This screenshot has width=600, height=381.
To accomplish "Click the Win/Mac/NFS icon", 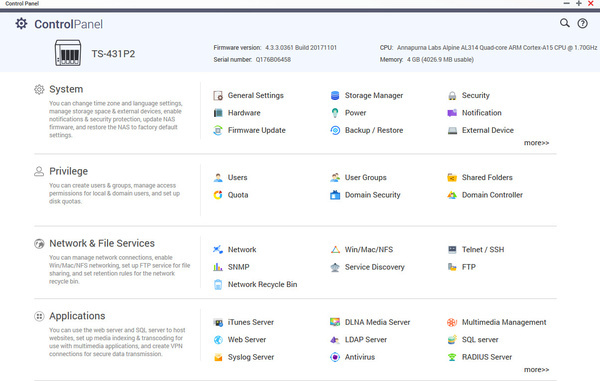I will (x=335, y=250).
